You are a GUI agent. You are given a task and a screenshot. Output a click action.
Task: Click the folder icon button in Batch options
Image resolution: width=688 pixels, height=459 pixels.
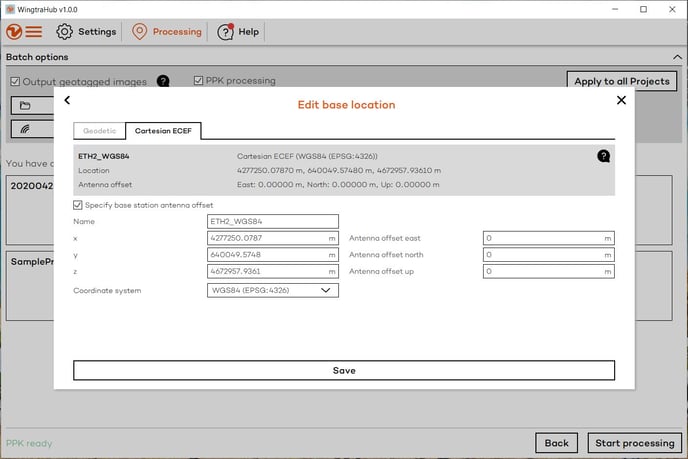(x=25, y=105)
